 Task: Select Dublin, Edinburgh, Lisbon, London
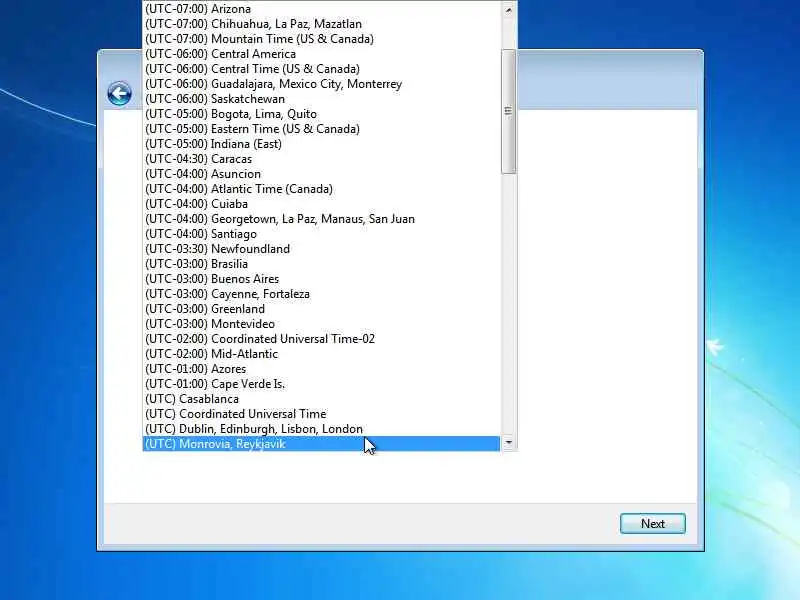pos(321,429)
